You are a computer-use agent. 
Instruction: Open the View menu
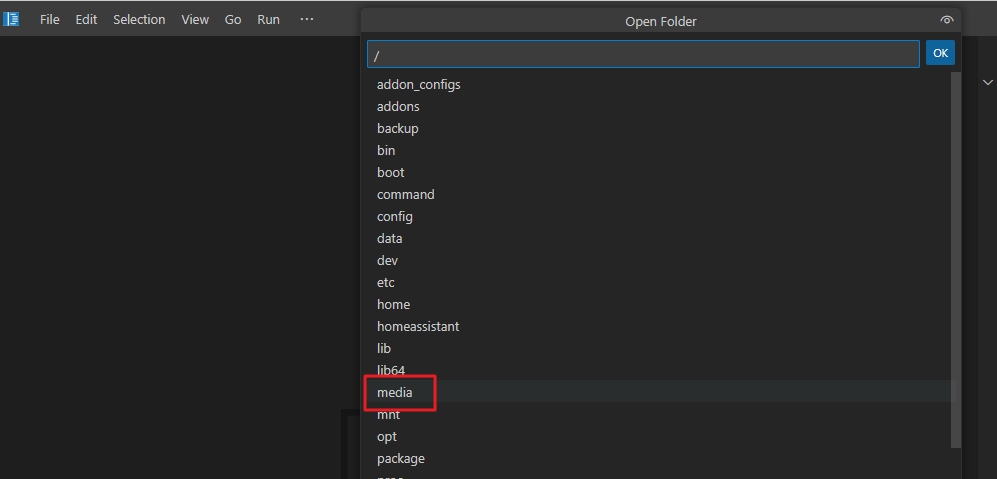[195, 19]
